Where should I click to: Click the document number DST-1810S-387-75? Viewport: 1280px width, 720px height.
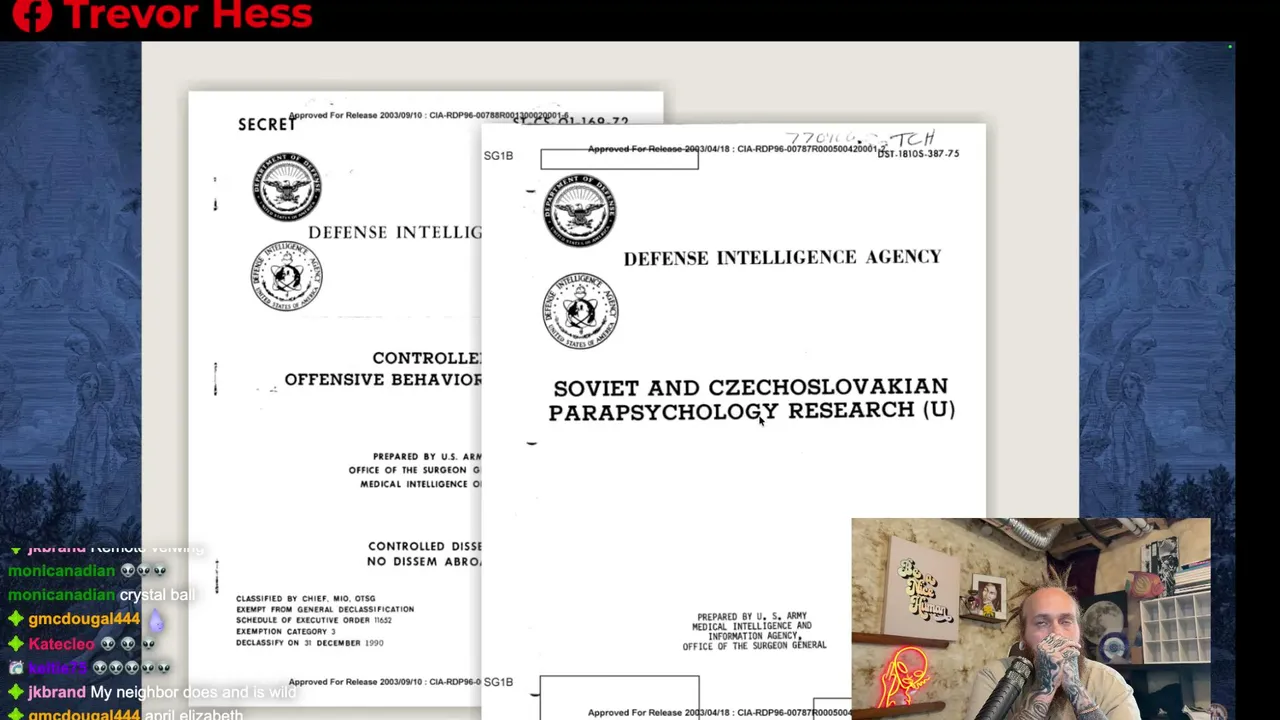[919, 154]
